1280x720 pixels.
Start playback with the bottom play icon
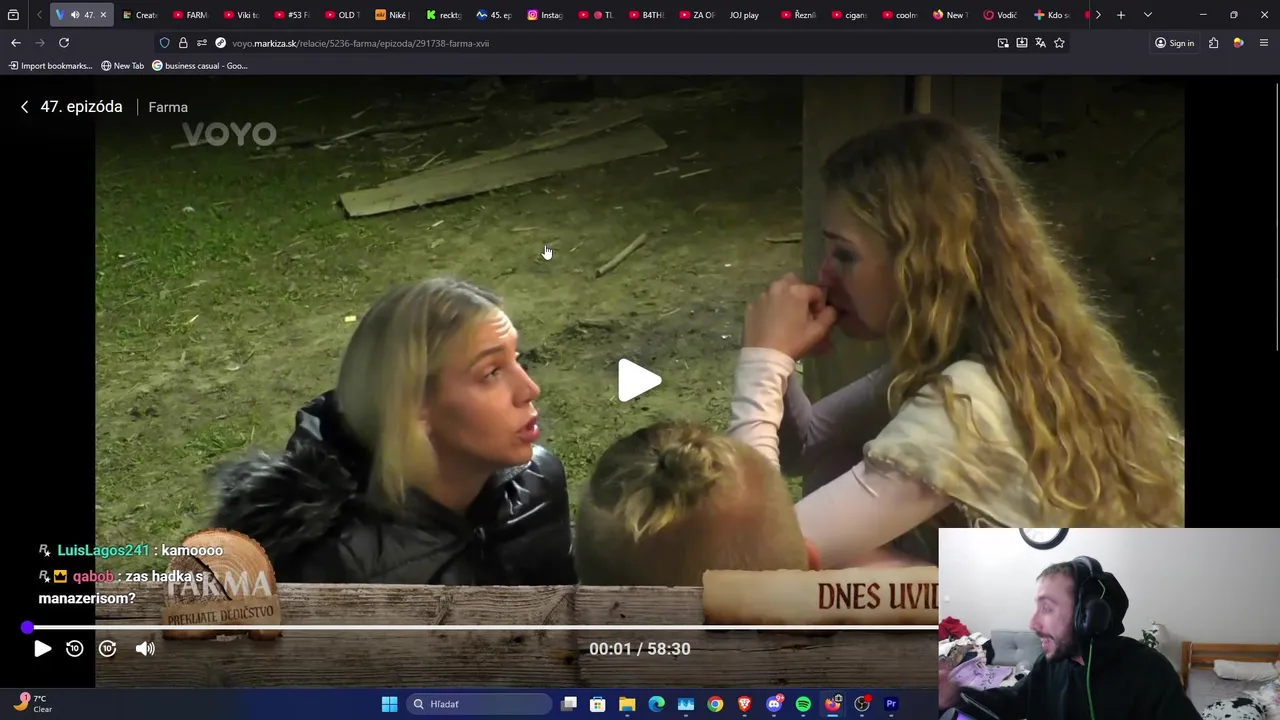point(42,649)
